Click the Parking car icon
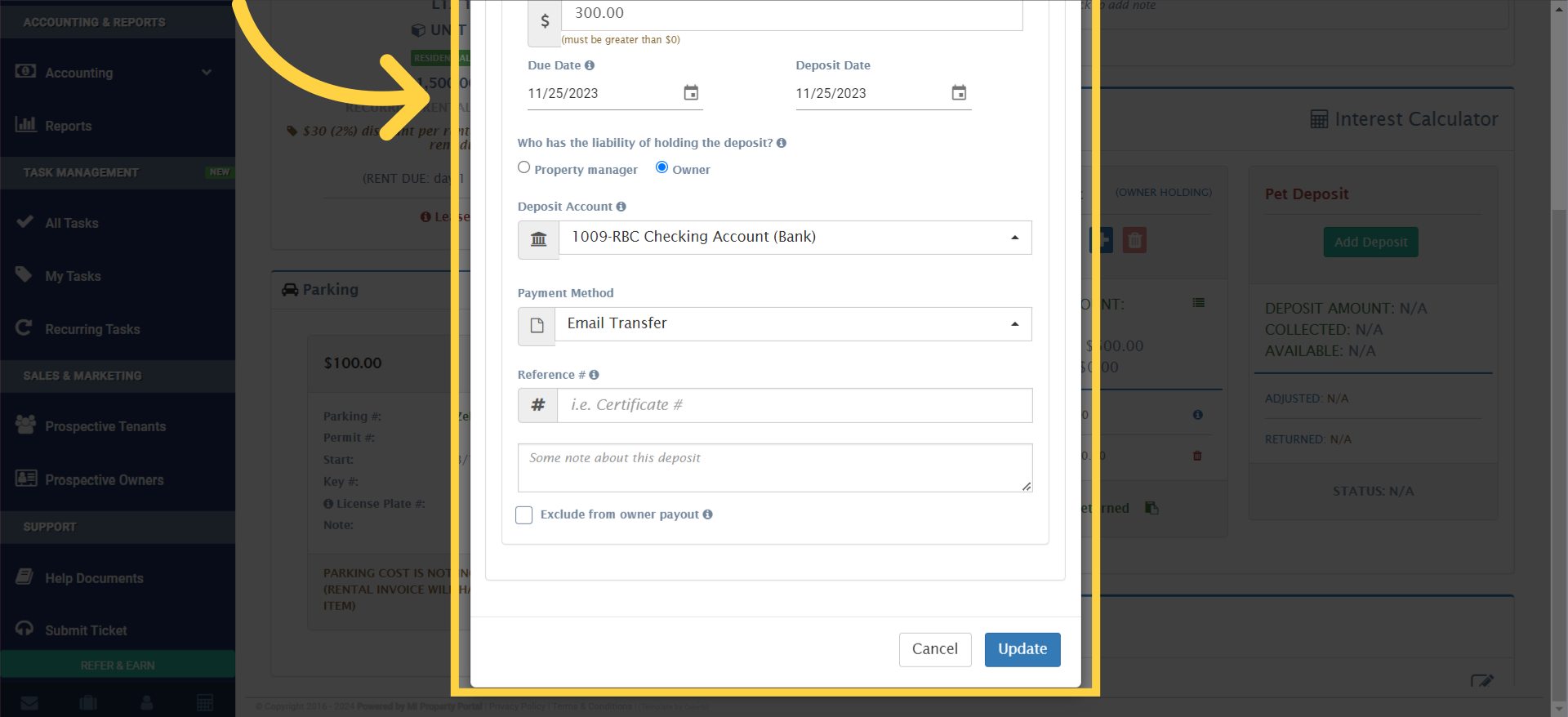 [290, 290]
